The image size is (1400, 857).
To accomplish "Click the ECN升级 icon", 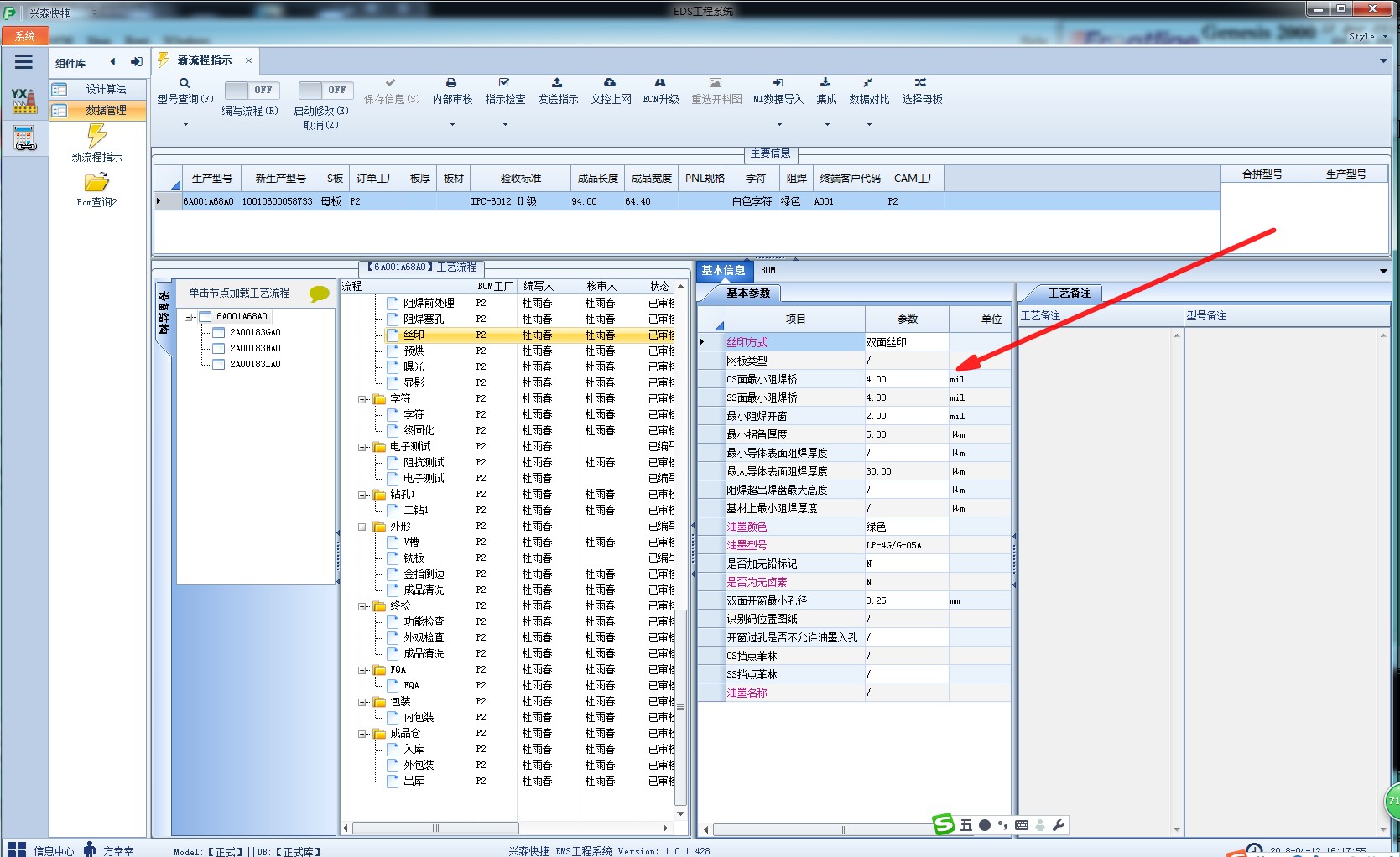I will click(660, 83).
